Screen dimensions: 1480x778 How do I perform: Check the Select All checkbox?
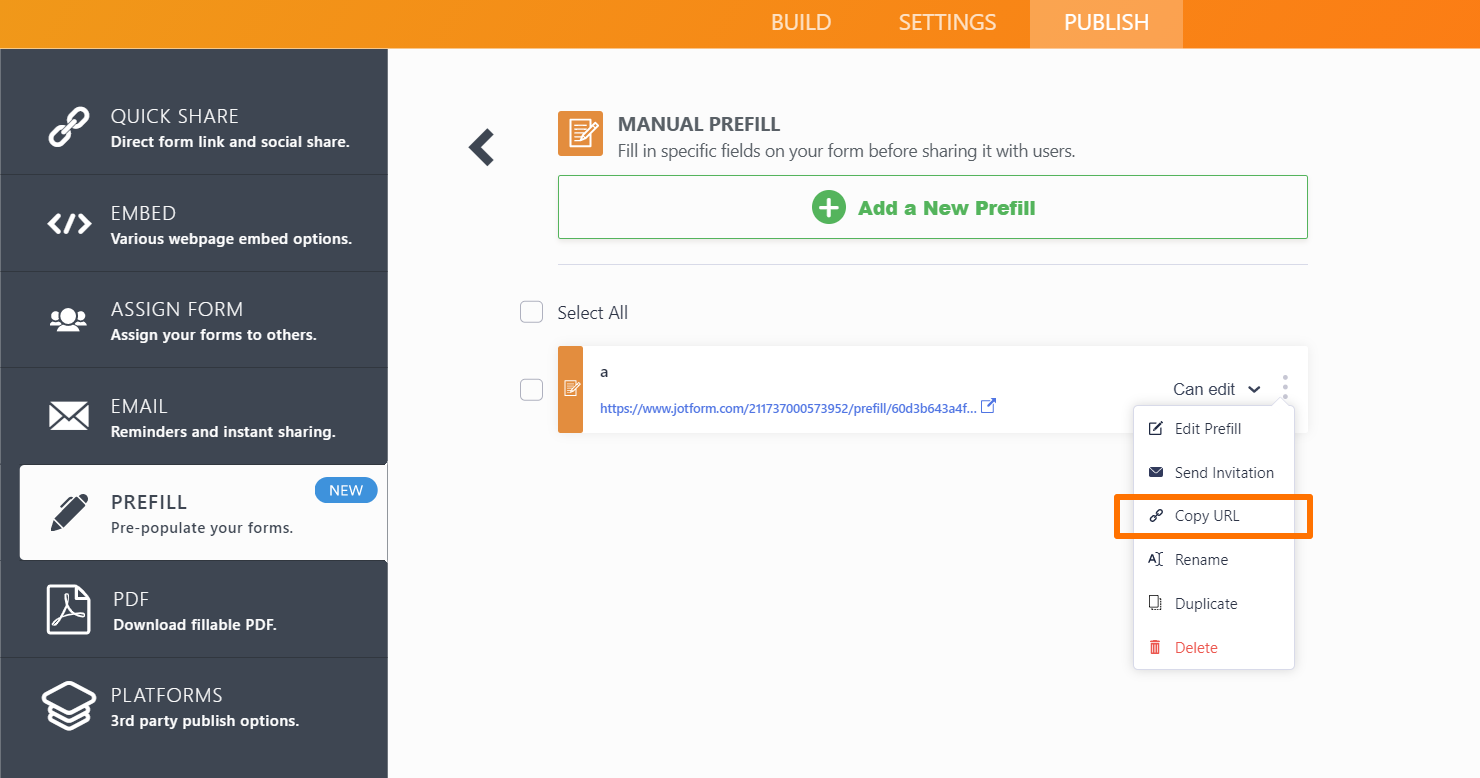[x=531, y=312]
